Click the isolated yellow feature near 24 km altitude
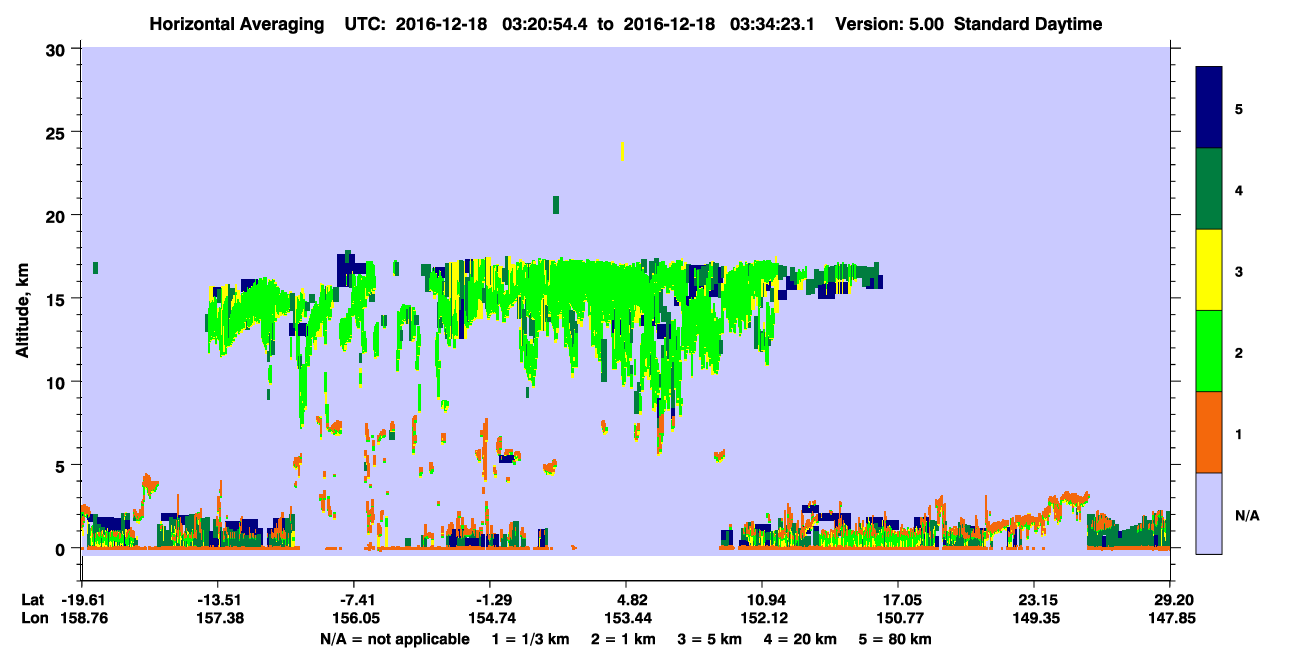This screenshot has height=667, width=1300. [622, 151]
